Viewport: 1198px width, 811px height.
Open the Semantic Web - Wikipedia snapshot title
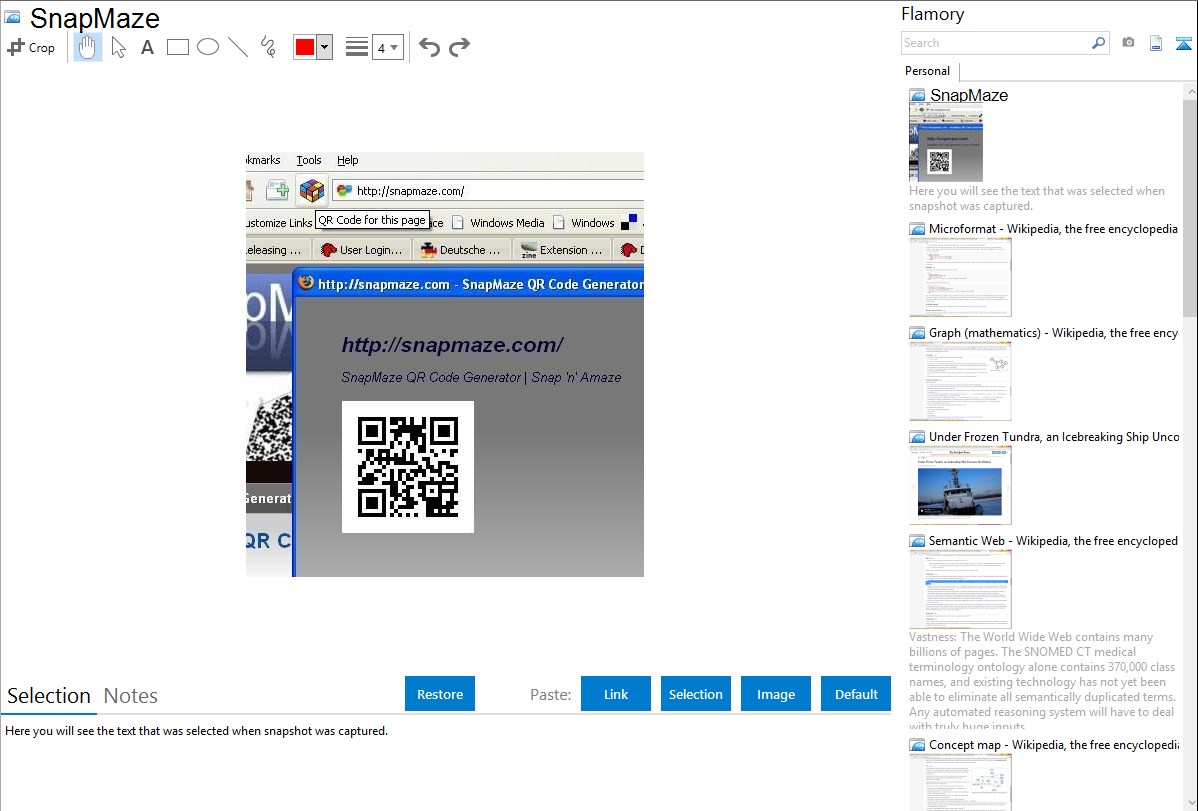coord(1053,541)
